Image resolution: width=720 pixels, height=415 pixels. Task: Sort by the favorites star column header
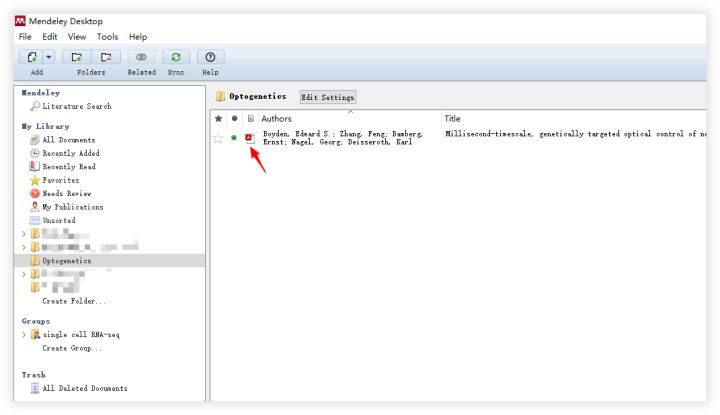click(x=219, y=118)
